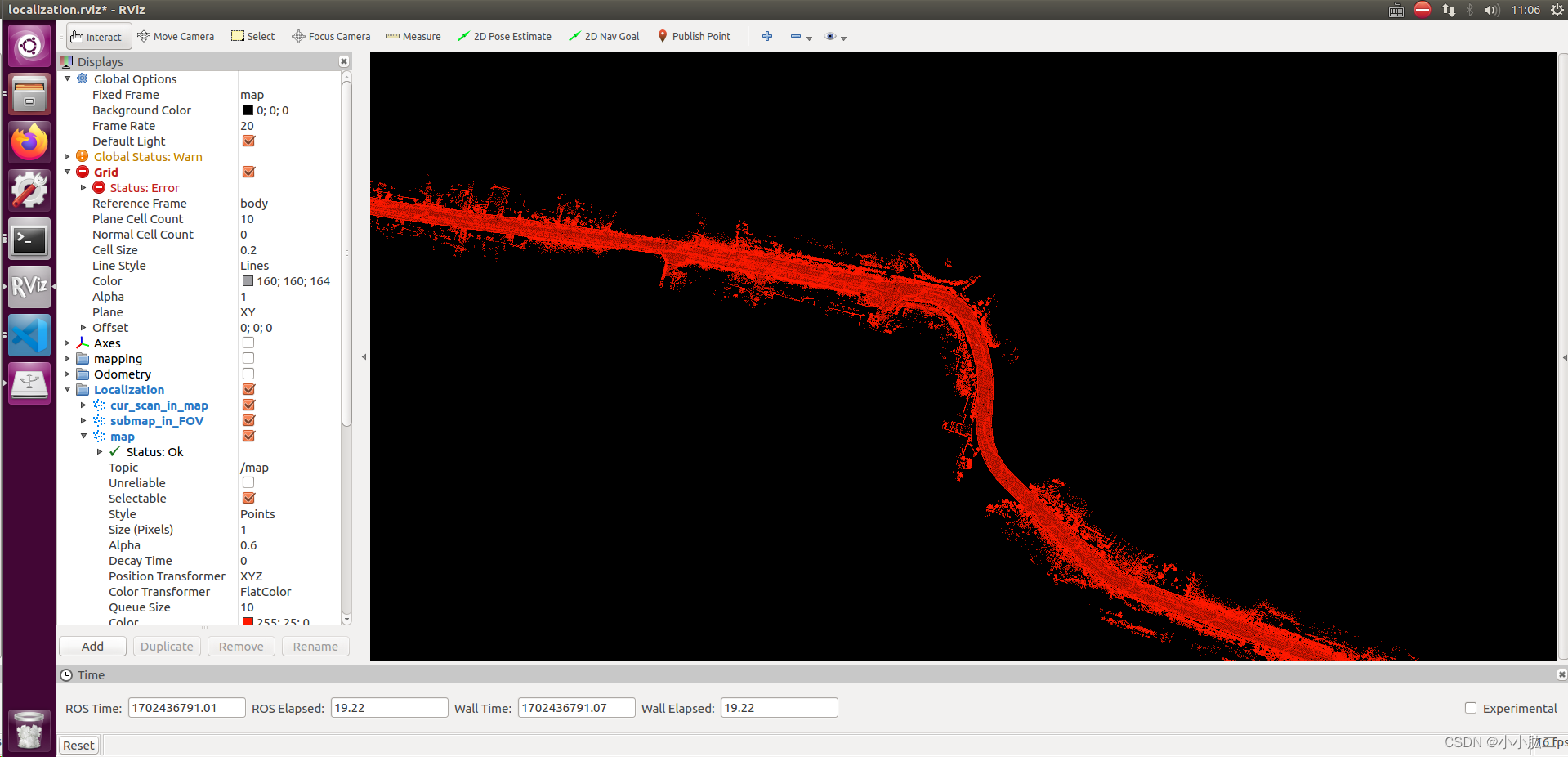This screenshot has height=757, width=1568.
Task: Pick the Measure tool
Action: coord(413,37)
